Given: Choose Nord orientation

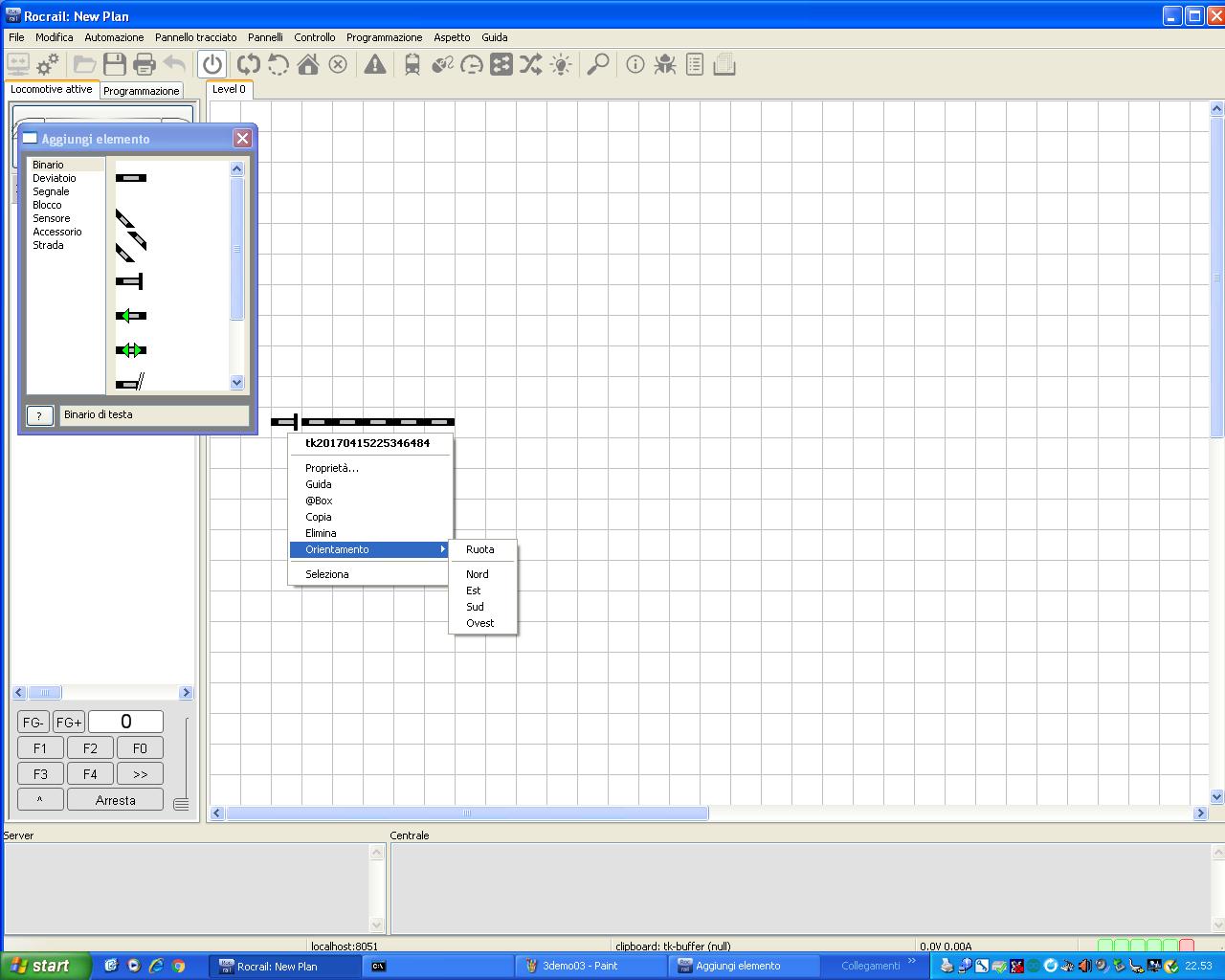Looking at the screenshot, I should (482, 574).
